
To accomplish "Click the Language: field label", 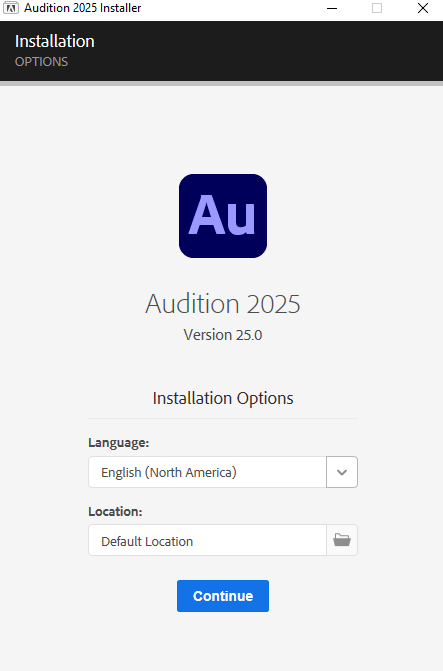I will (119, 442).
